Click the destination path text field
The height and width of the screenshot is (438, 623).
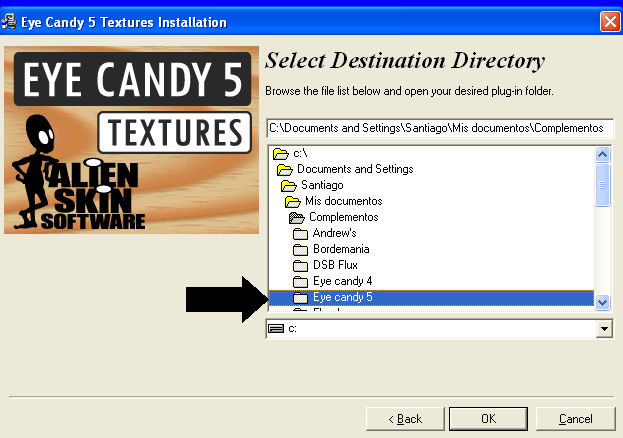click(439, 129)
